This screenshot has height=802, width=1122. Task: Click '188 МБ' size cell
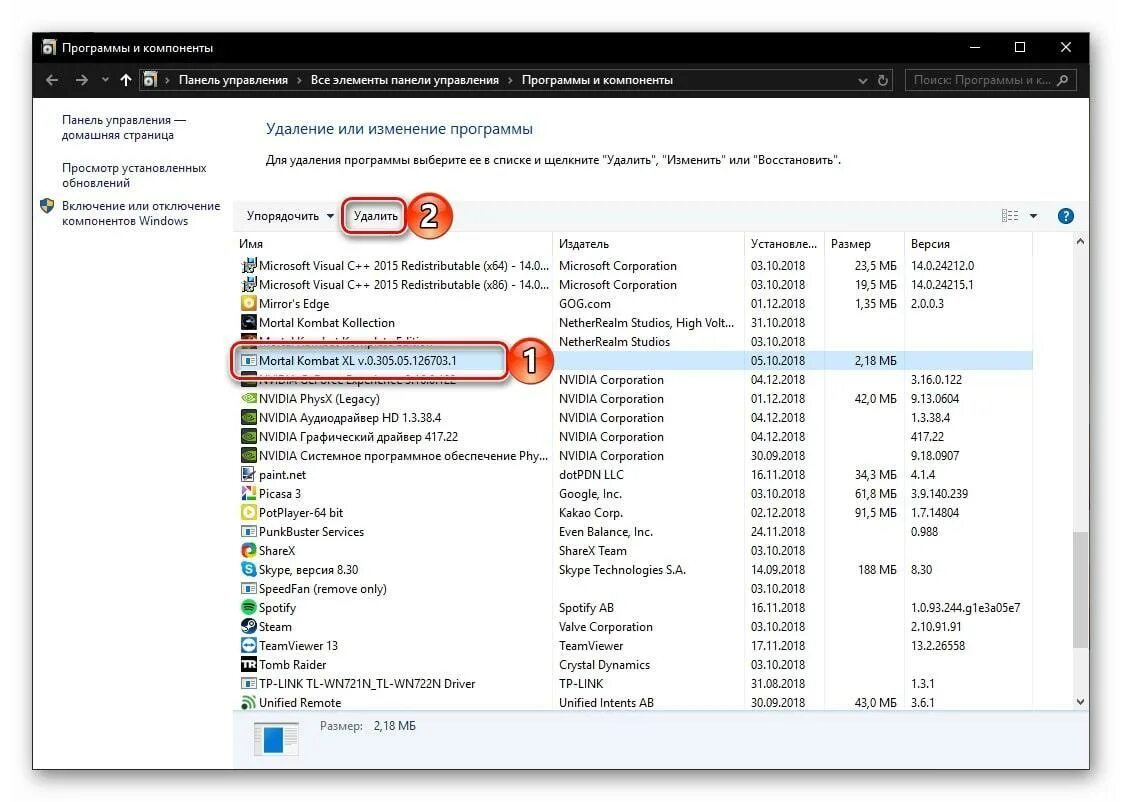click(877, 569)
